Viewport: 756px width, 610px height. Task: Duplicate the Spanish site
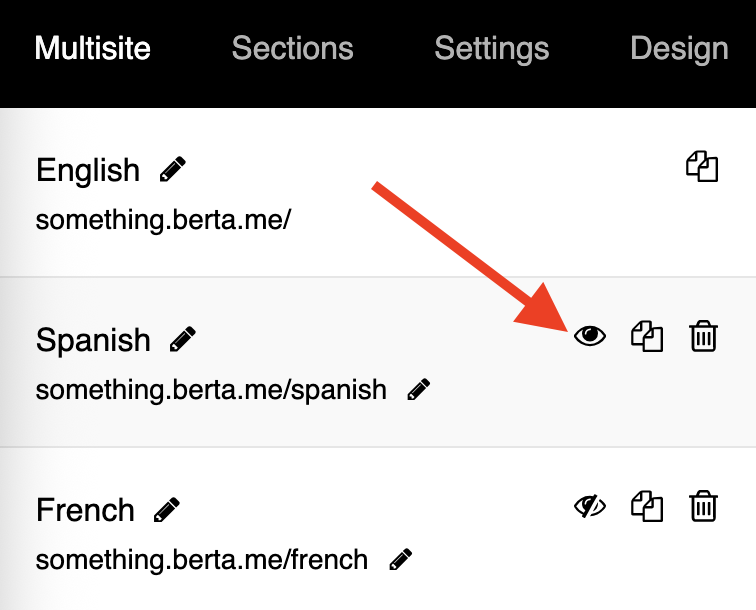click(647, 336)
